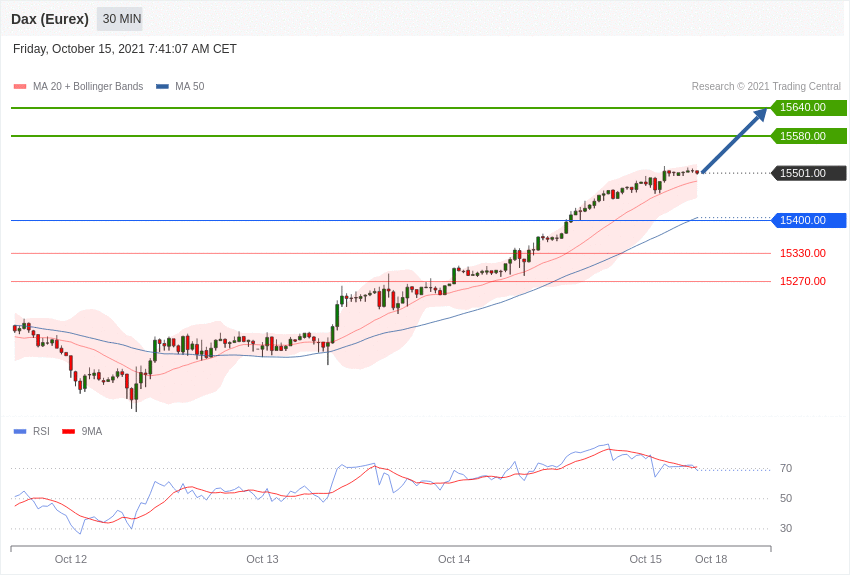Click the RSI 70 level label

click(x=786, y=468)
